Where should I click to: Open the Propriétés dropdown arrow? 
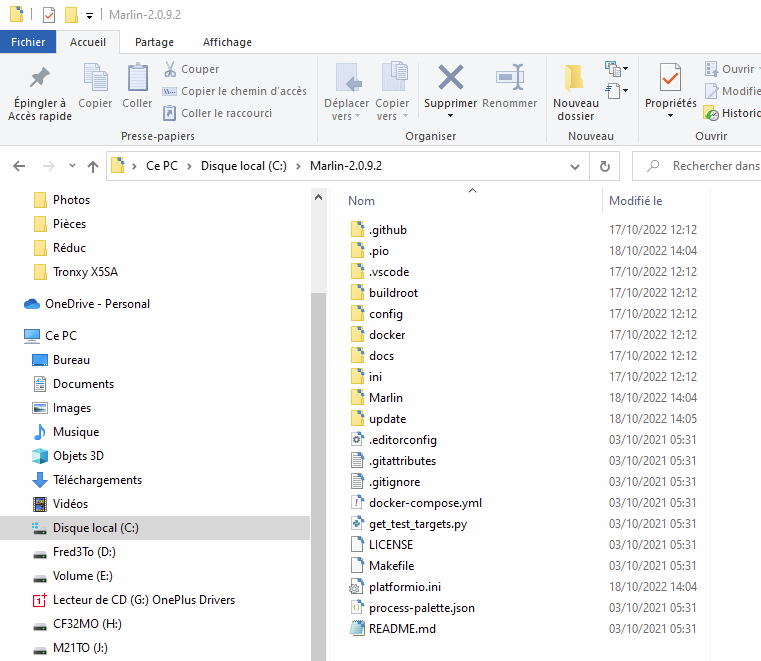pyautogui.click(x=670, y=116)
